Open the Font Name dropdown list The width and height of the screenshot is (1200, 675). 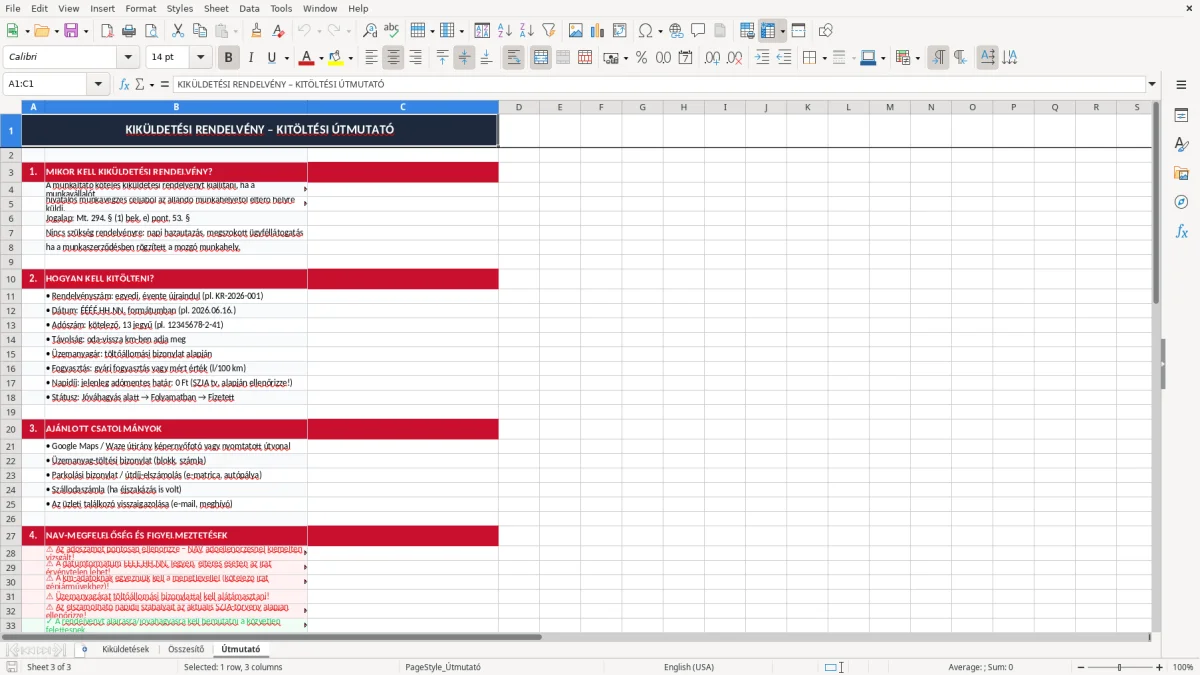pyautogui.click(x=127, y=58)
